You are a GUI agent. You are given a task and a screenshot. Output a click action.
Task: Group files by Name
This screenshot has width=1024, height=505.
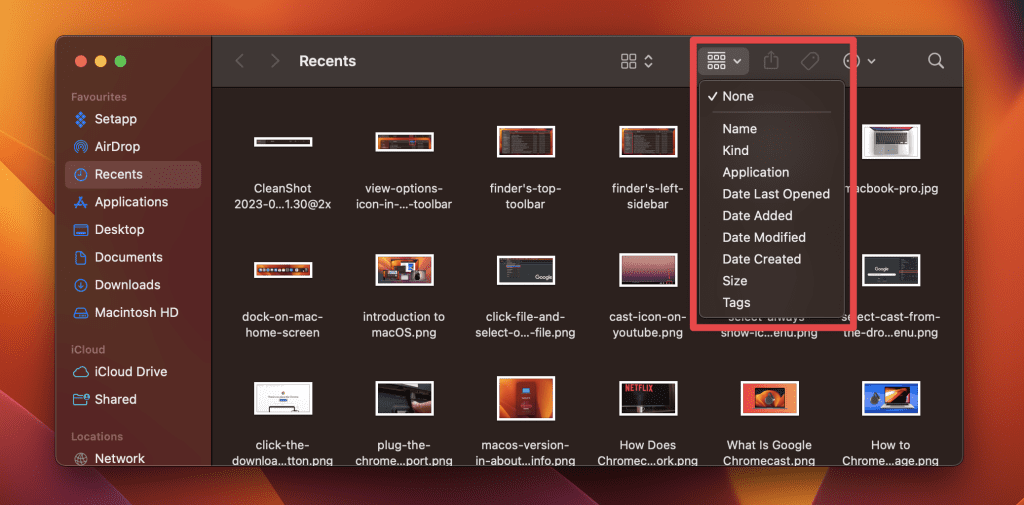tap(739, 129)
